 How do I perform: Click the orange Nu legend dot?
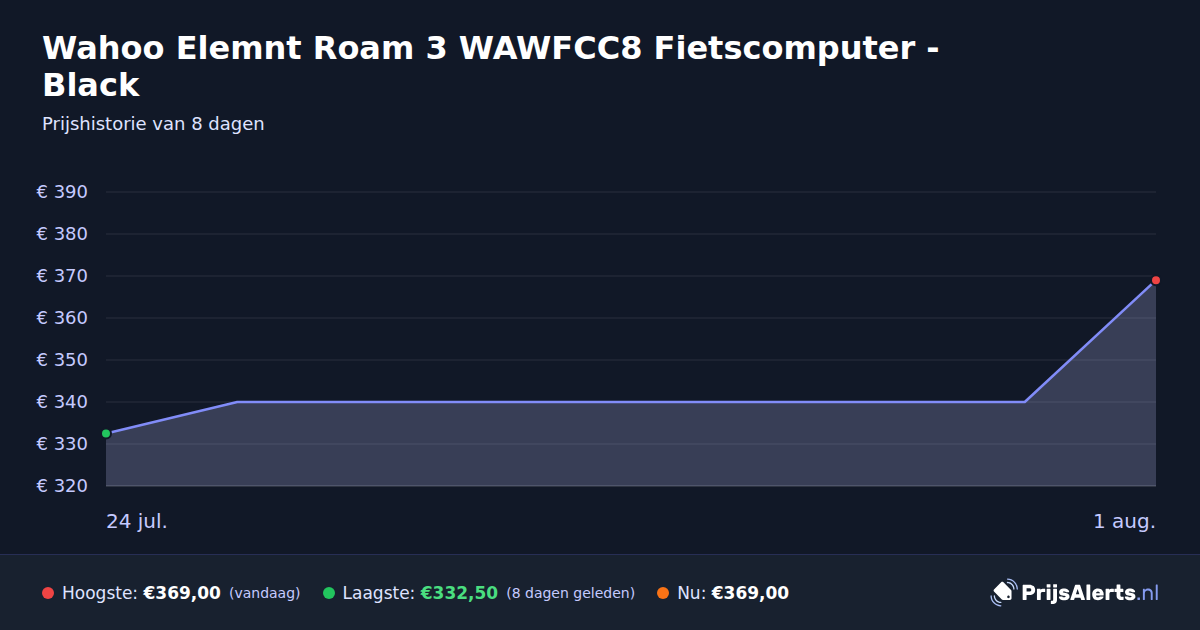click(663, 593)
